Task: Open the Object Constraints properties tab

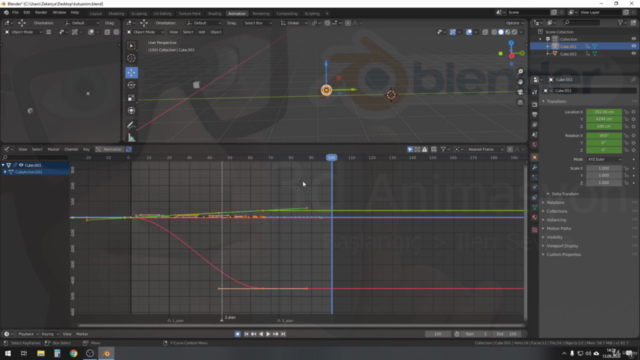Action: (535, 198)
